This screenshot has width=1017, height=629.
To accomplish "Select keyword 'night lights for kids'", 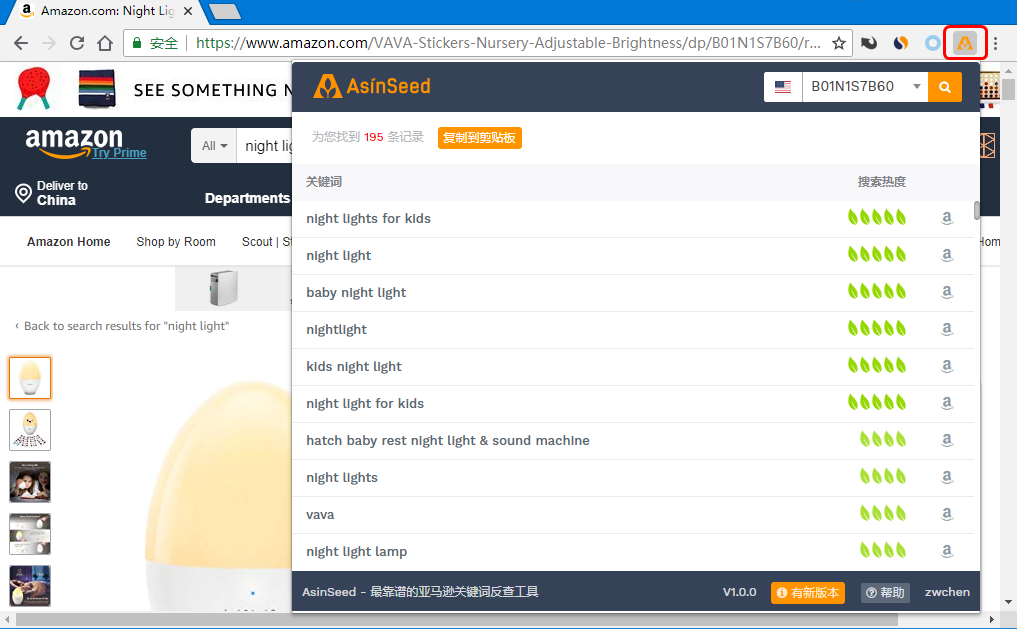I will (368, 219).
